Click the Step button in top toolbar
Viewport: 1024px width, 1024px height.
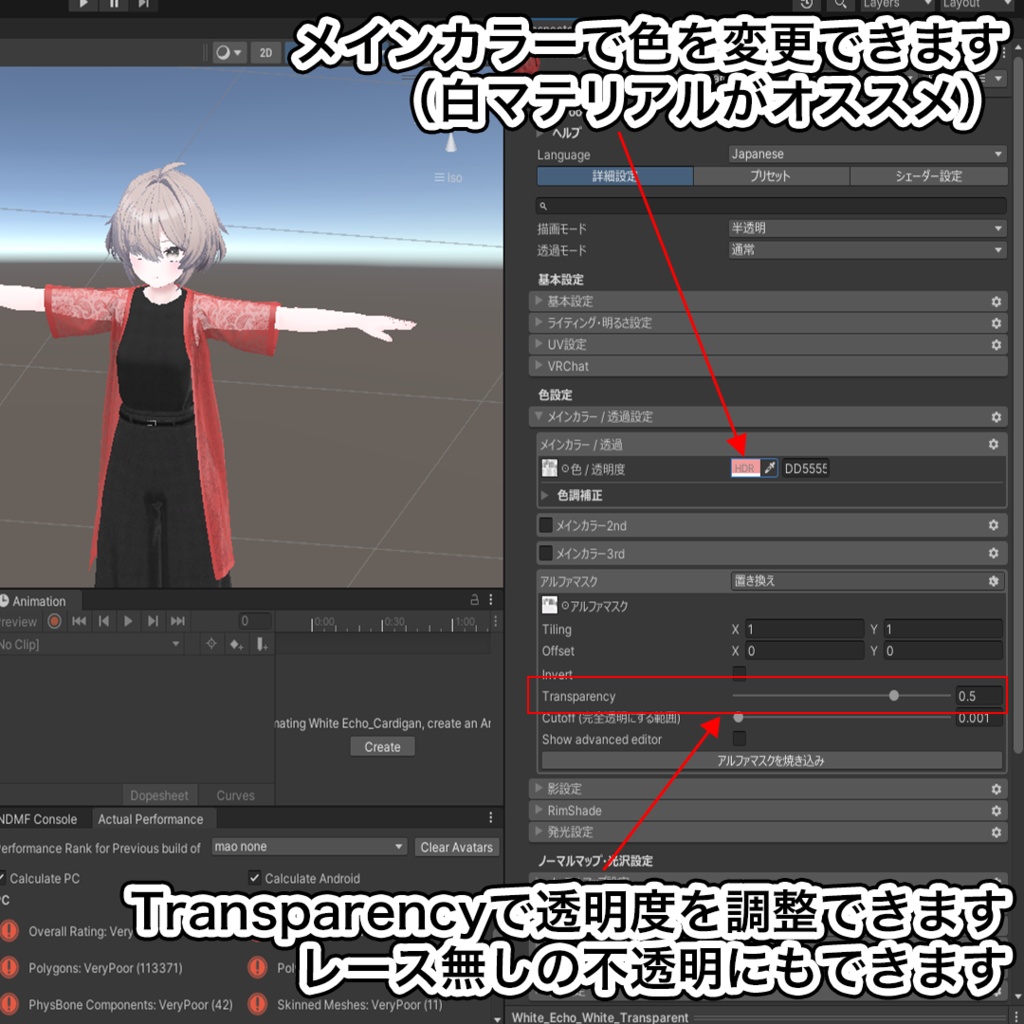point(144,3)
